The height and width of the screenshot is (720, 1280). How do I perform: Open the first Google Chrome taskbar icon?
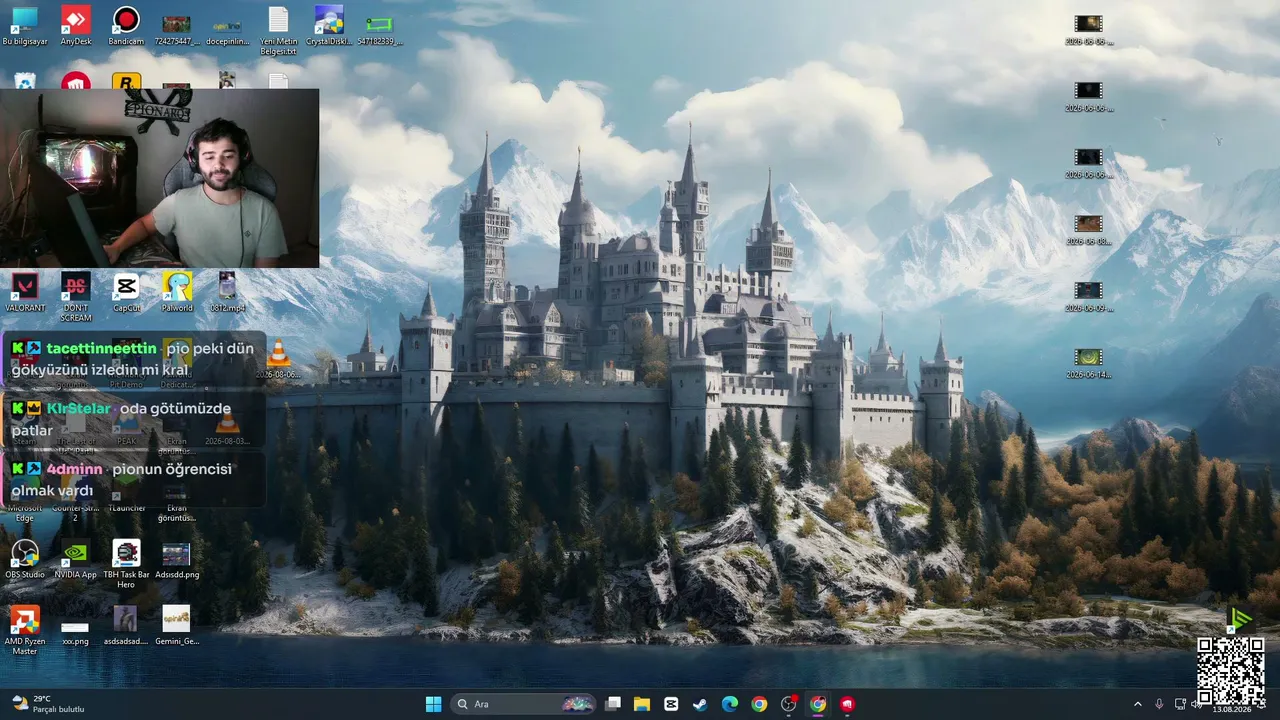[759, 704]
